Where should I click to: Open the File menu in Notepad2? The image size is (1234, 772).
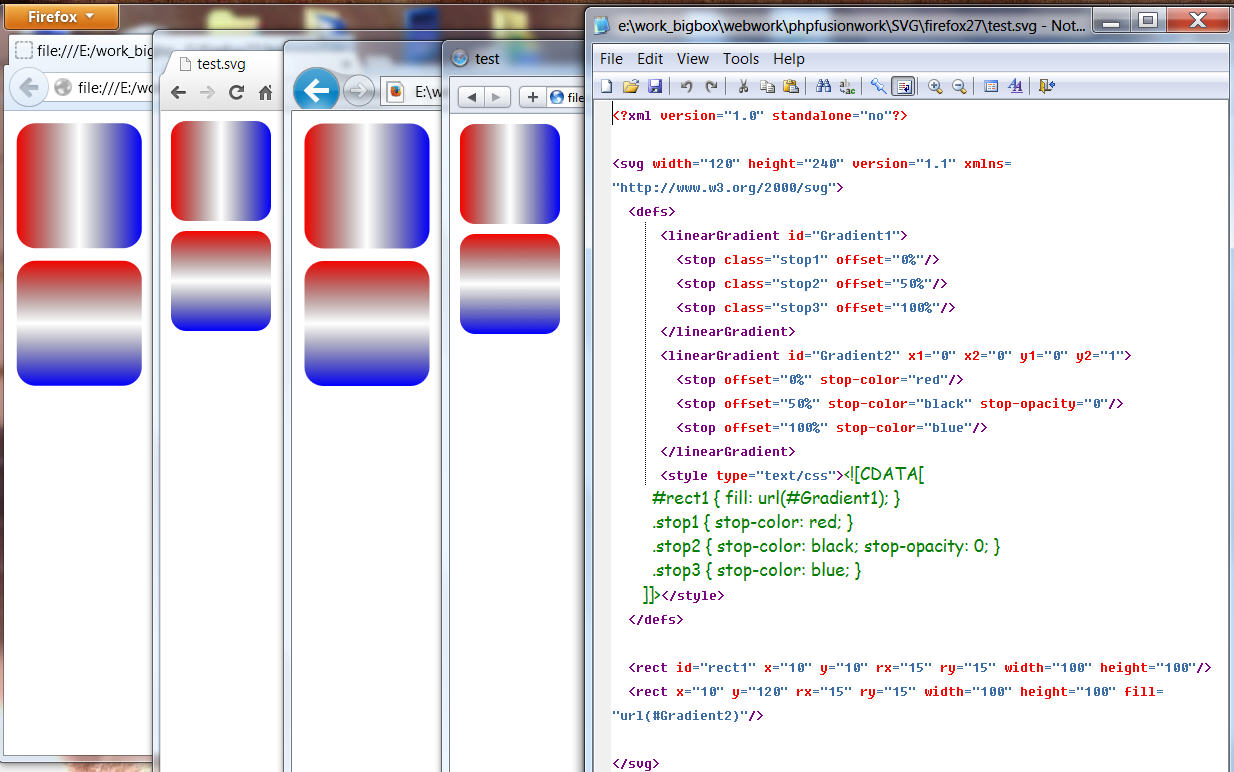click(x=611, y=59)
